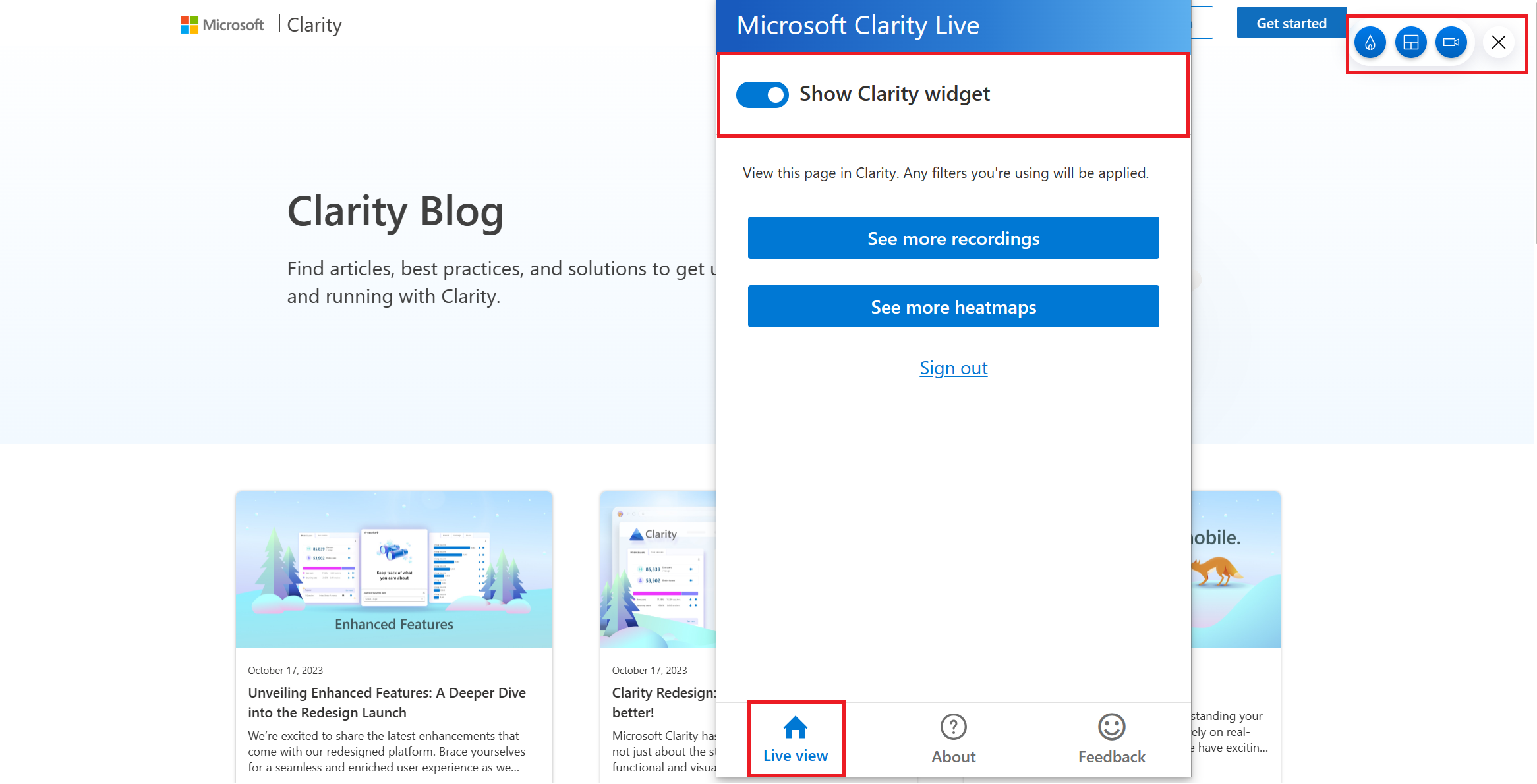Click See more heatmaps button

(953, 307)
